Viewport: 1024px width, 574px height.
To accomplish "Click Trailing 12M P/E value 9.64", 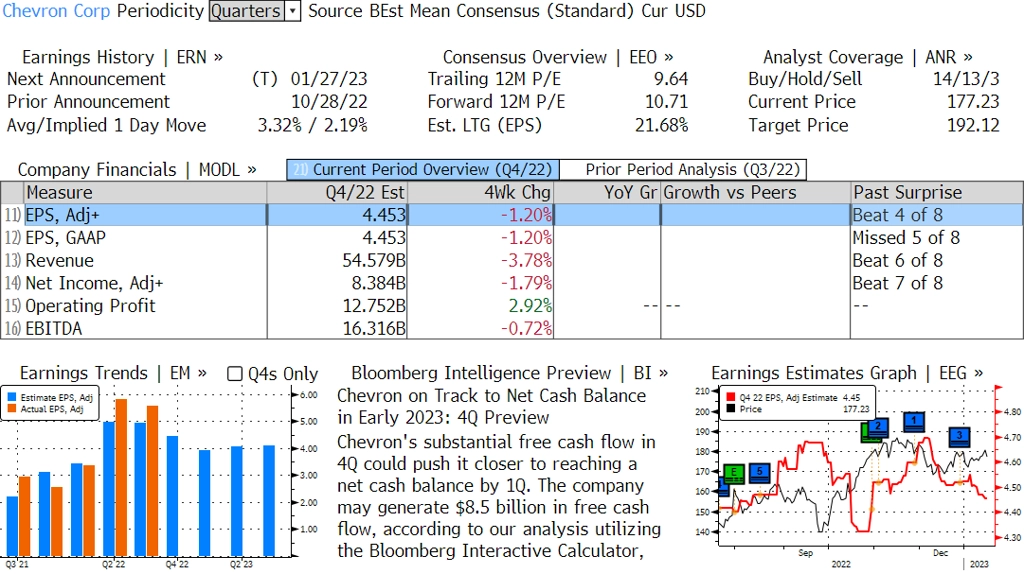I will [671, 79].
